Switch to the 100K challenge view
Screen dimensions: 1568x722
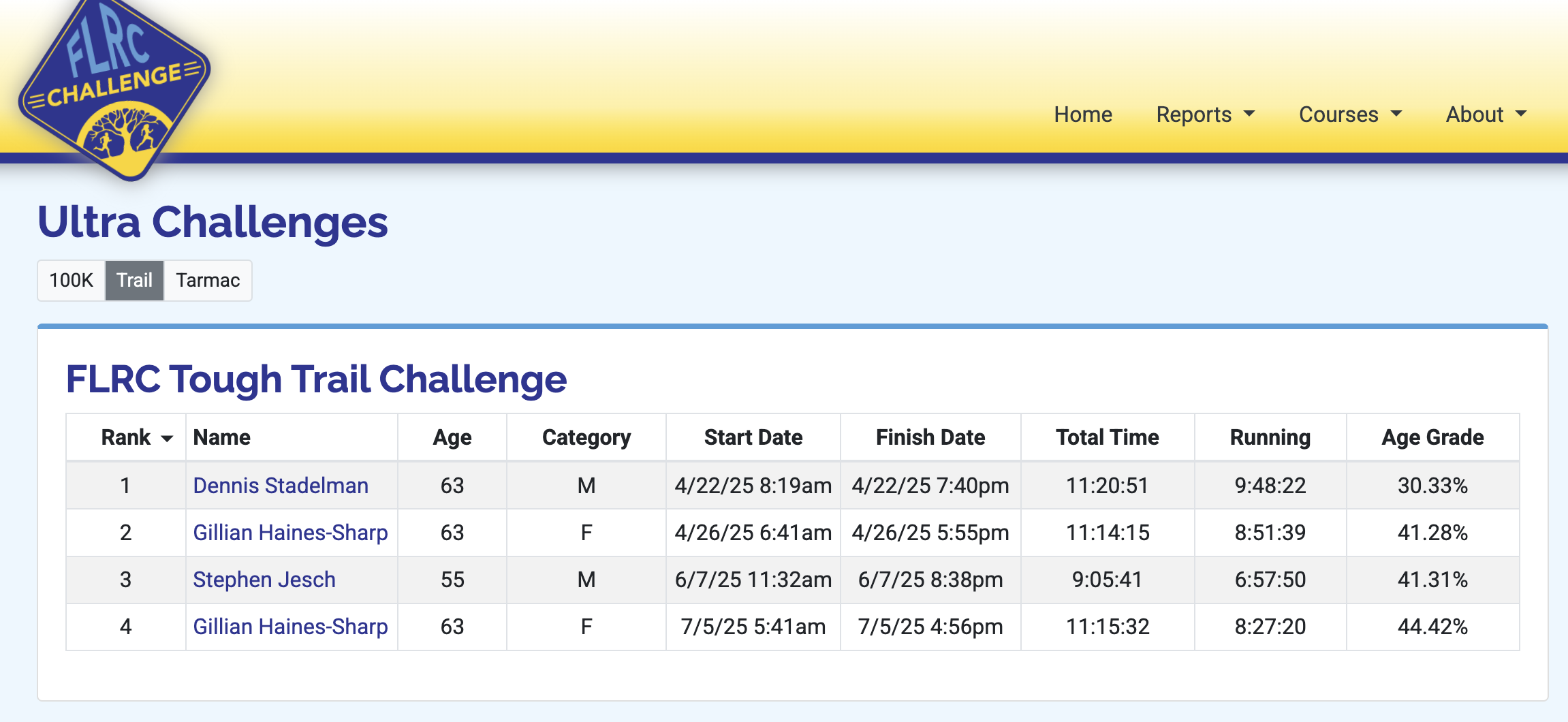pos(72,280)
